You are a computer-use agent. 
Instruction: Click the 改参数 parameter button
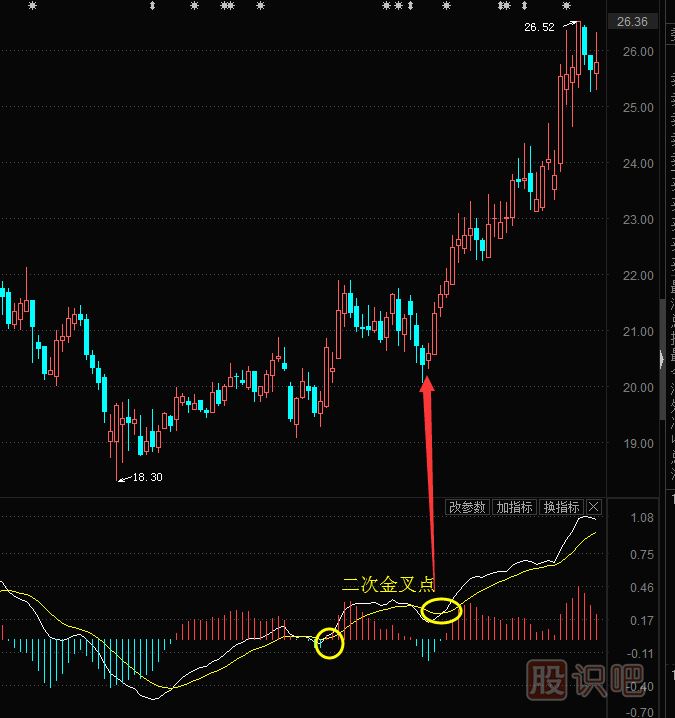467,507
